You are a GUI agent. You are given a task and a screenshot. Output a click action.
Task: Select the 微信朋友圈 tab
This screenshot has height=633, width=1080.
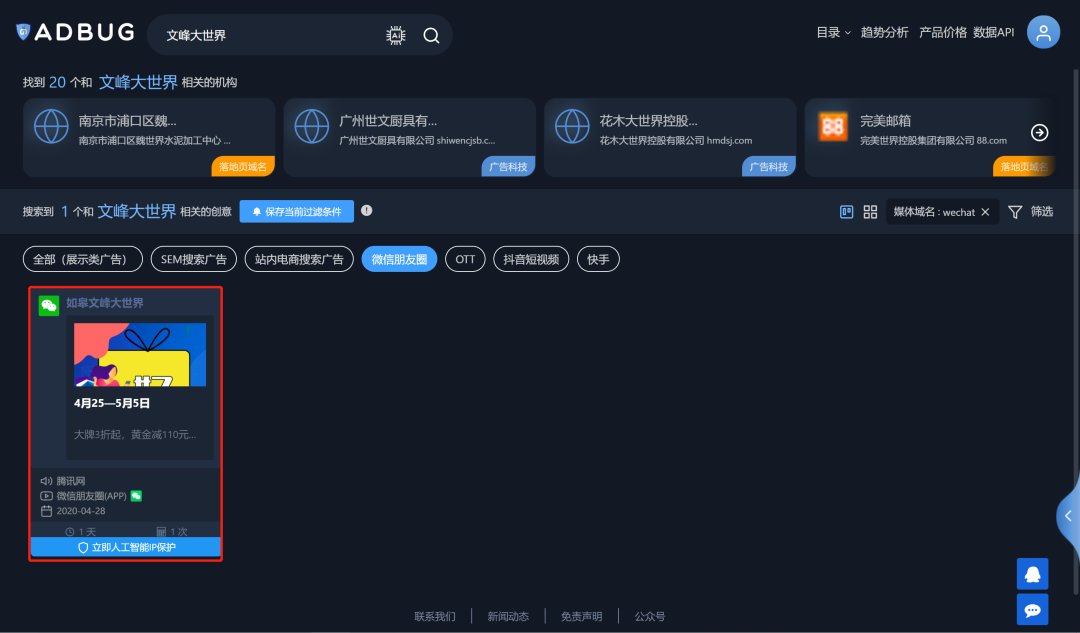pos(399,259)
